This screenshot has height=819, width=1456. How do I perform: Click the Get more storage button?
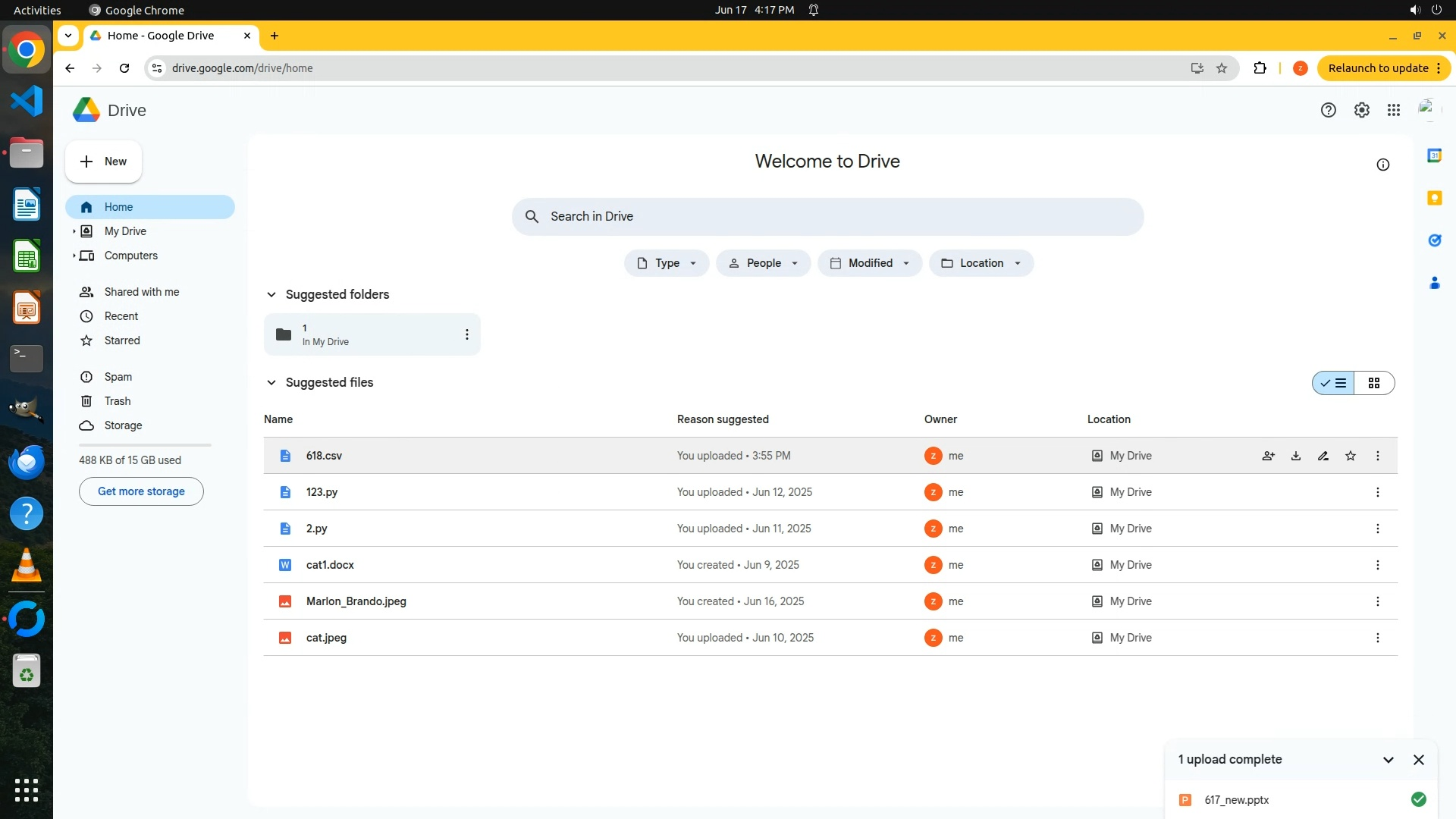(141, 491)
